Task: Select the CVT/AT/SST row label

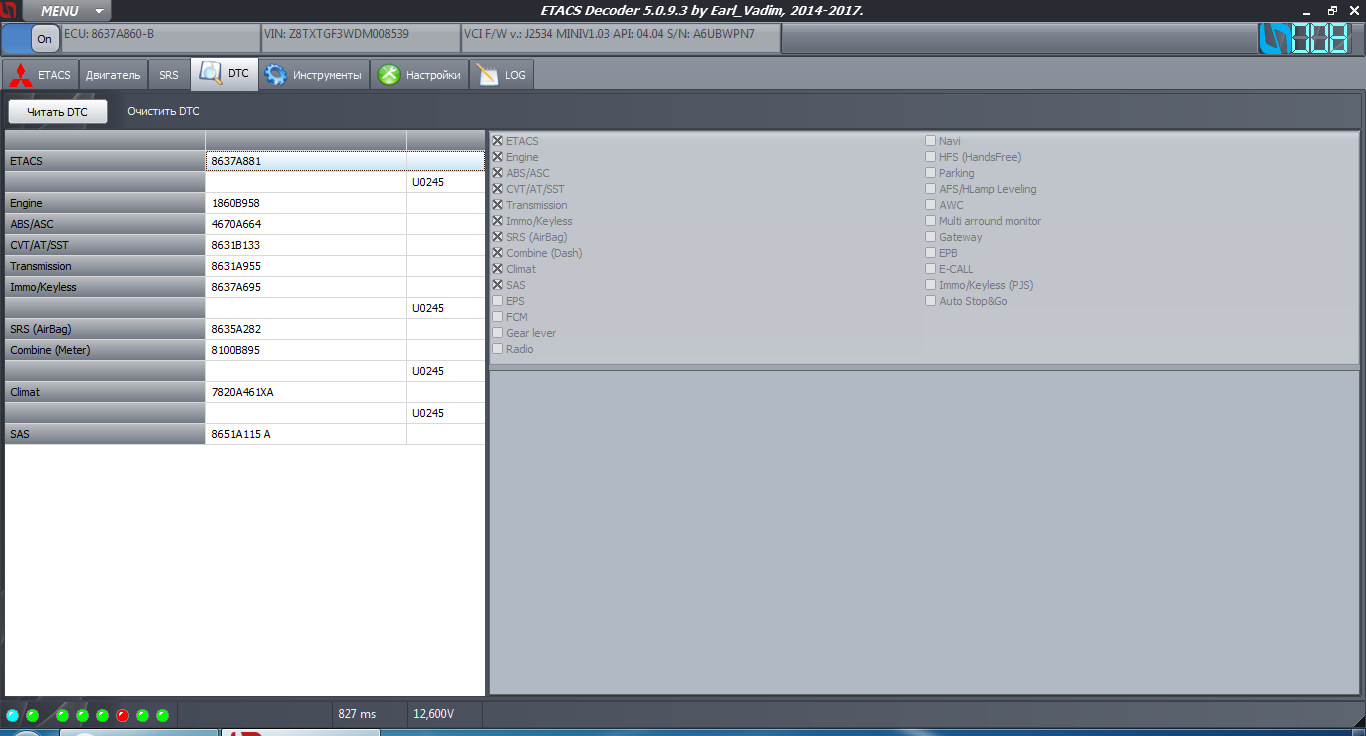Action: 105,245
